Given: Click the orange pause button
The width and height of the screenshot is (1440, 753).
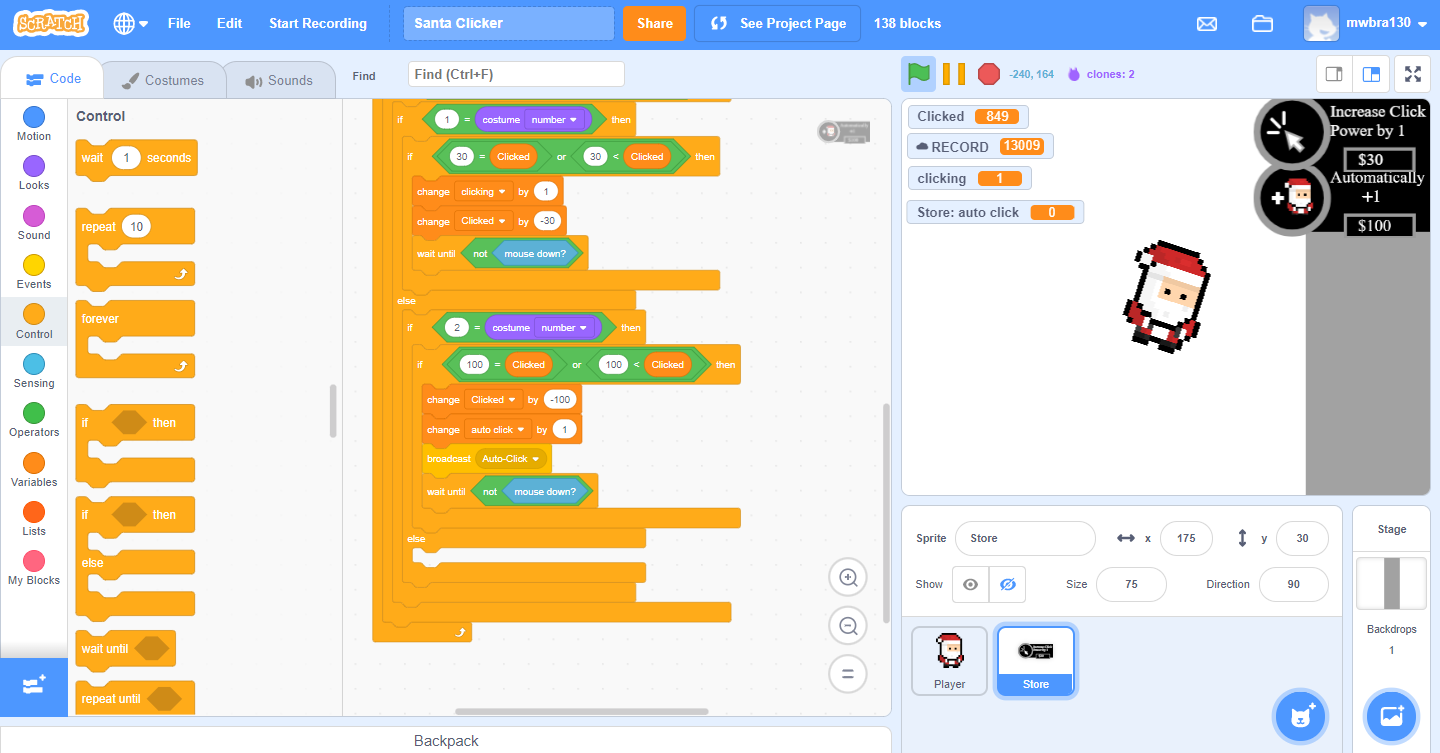Looking at the screenshot, I should 954,74.
